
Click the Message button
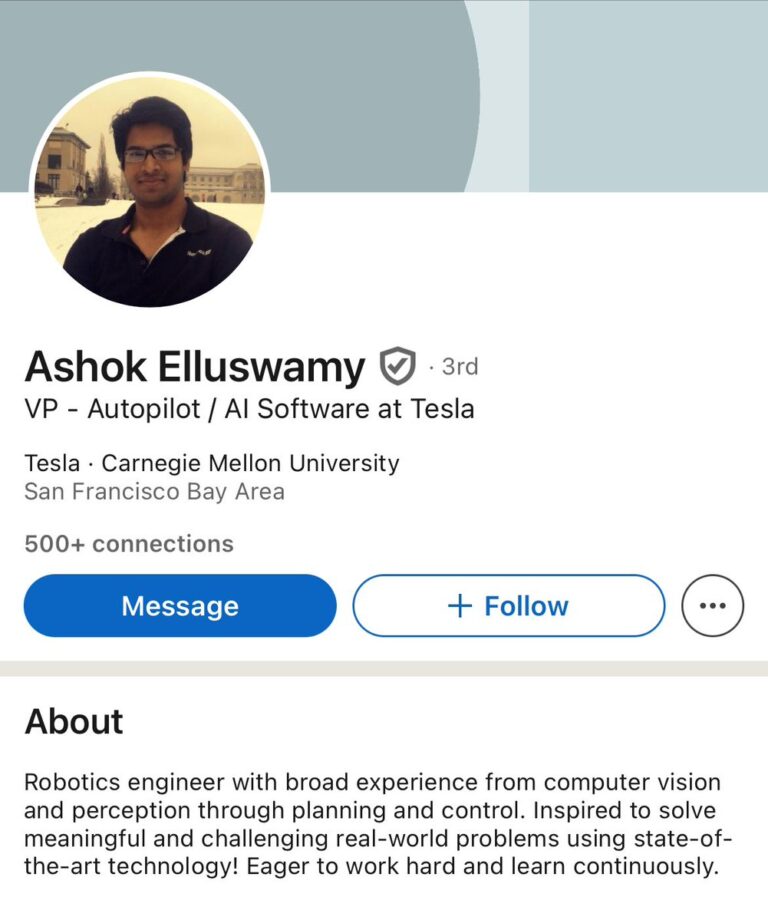pyautogui.click(x=182, y=606)
